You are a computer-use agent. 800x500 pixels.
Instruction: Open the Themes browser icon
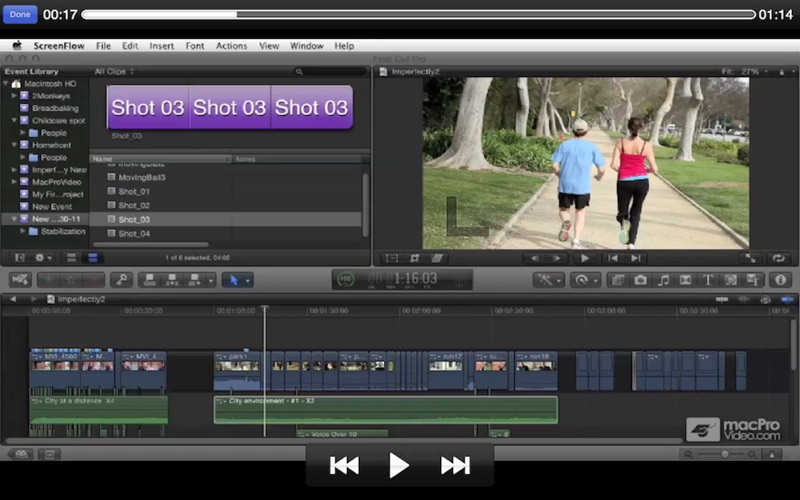tap(753, 280)
